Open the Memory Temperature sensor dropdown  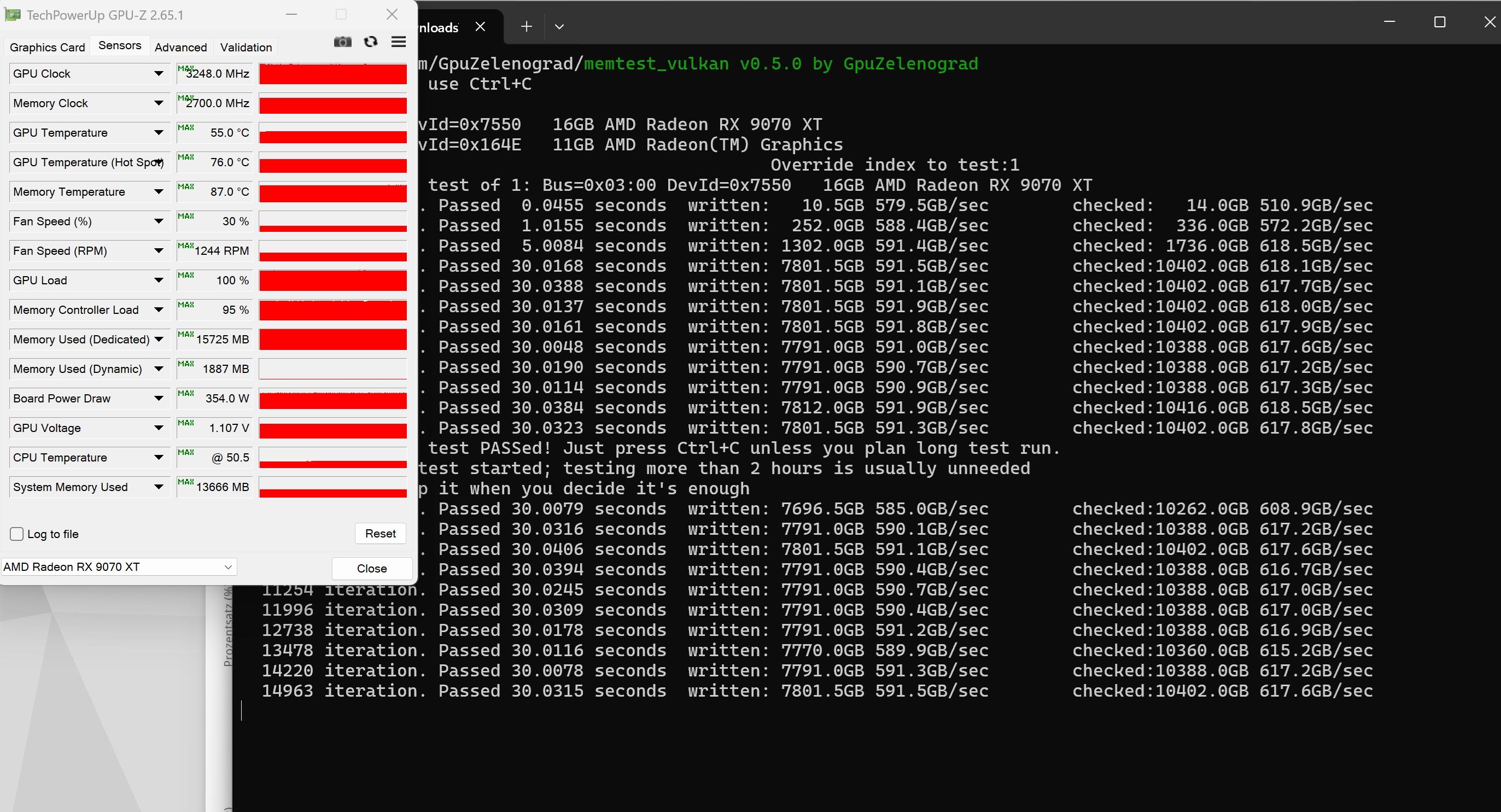(159, 191)
